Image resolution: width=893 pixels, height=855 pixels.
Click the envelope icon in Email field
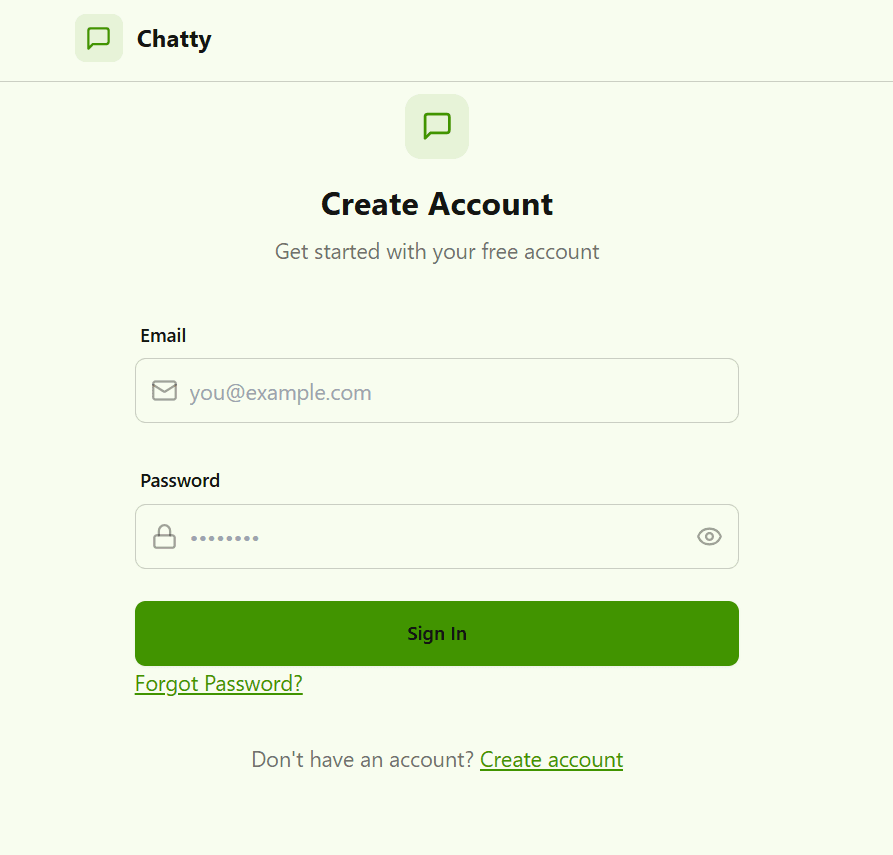pyautogui.click(x=164, y=391)
